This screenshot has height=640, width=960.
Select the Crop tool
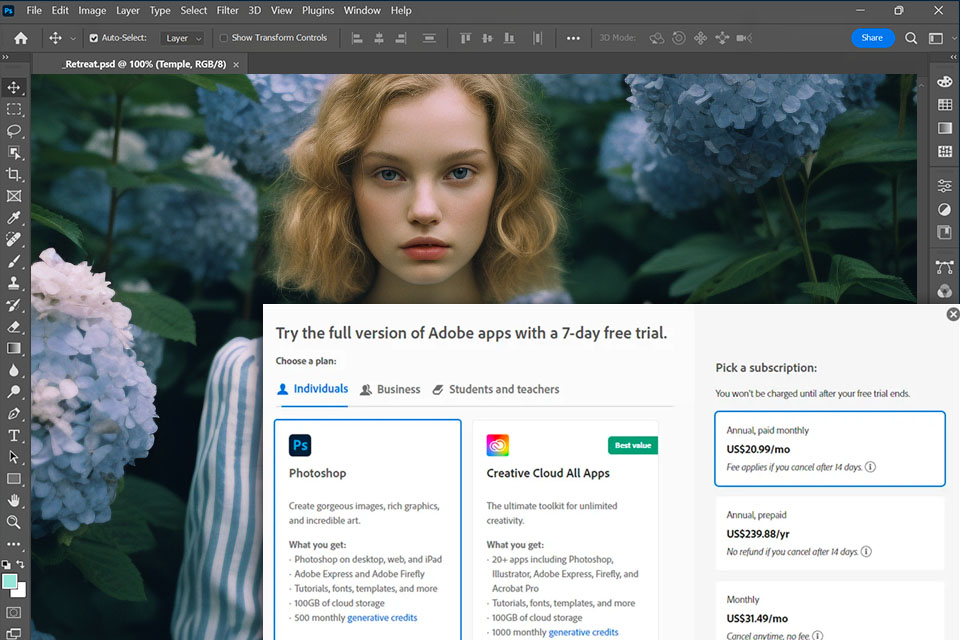[x=13, y=175]
